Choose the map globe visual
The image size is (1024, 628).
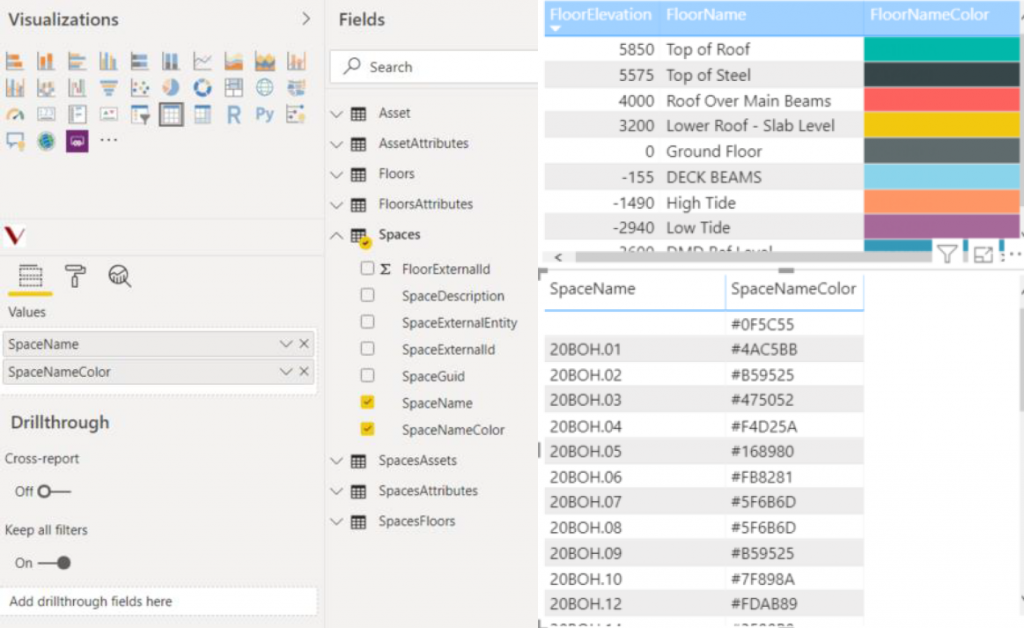pyautogui.click(x=264, y=87)
